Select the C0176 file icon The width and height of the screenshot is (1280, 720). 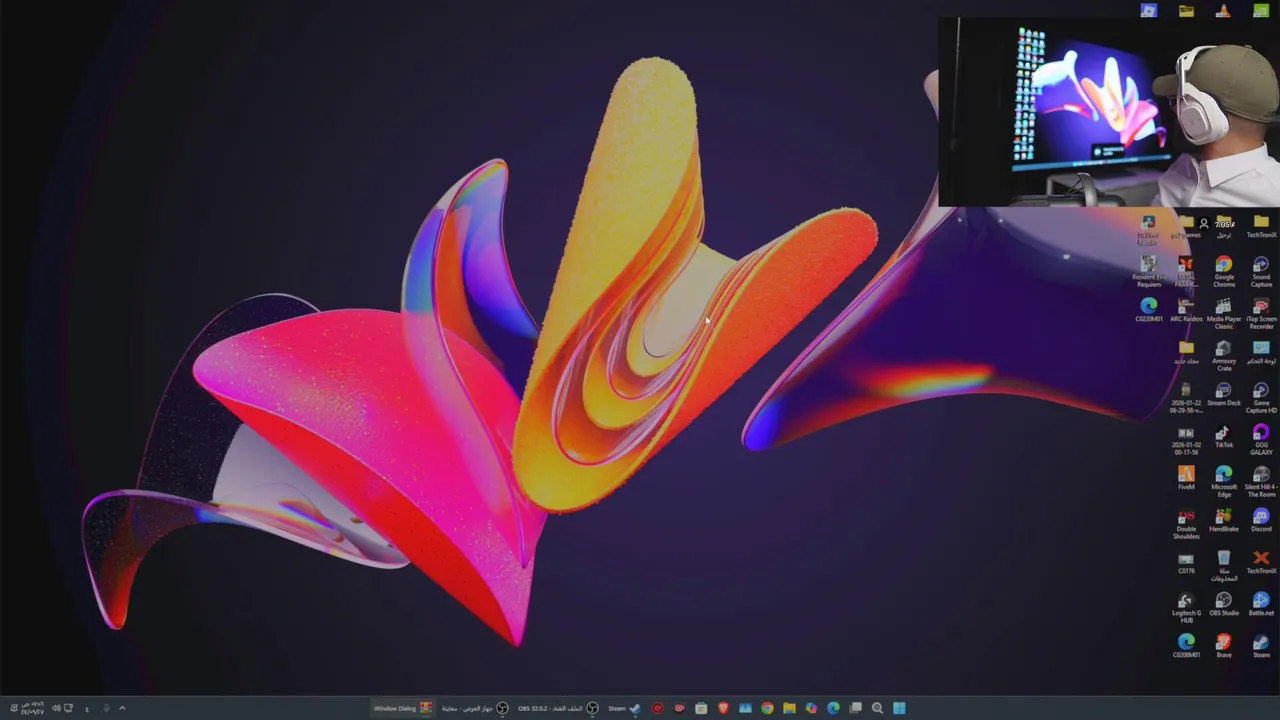[1186, 564]
